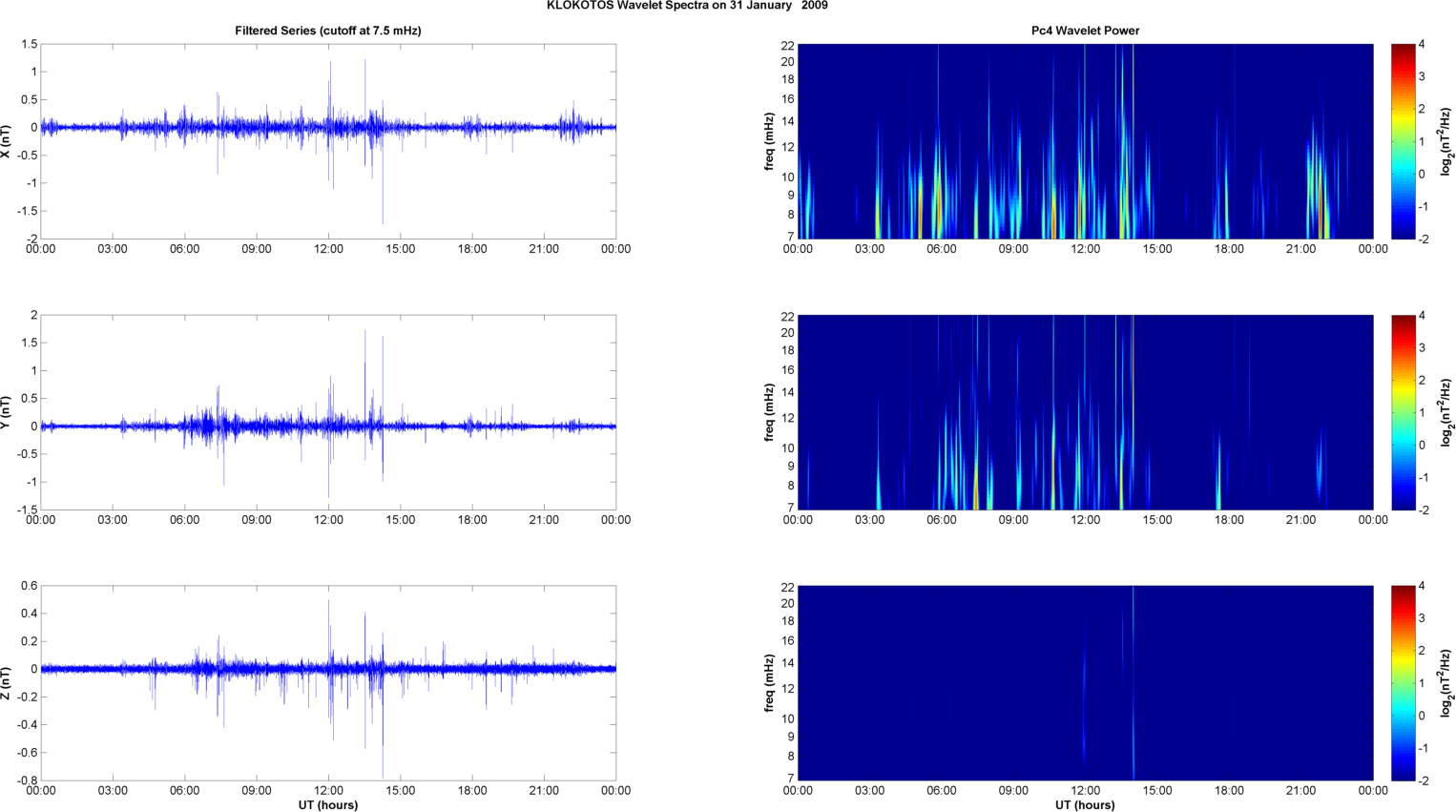Screen dimensions: 1456x812
Task: Click 'freq (mHz)' label of top spectrogram
Action: click(769, 141)
